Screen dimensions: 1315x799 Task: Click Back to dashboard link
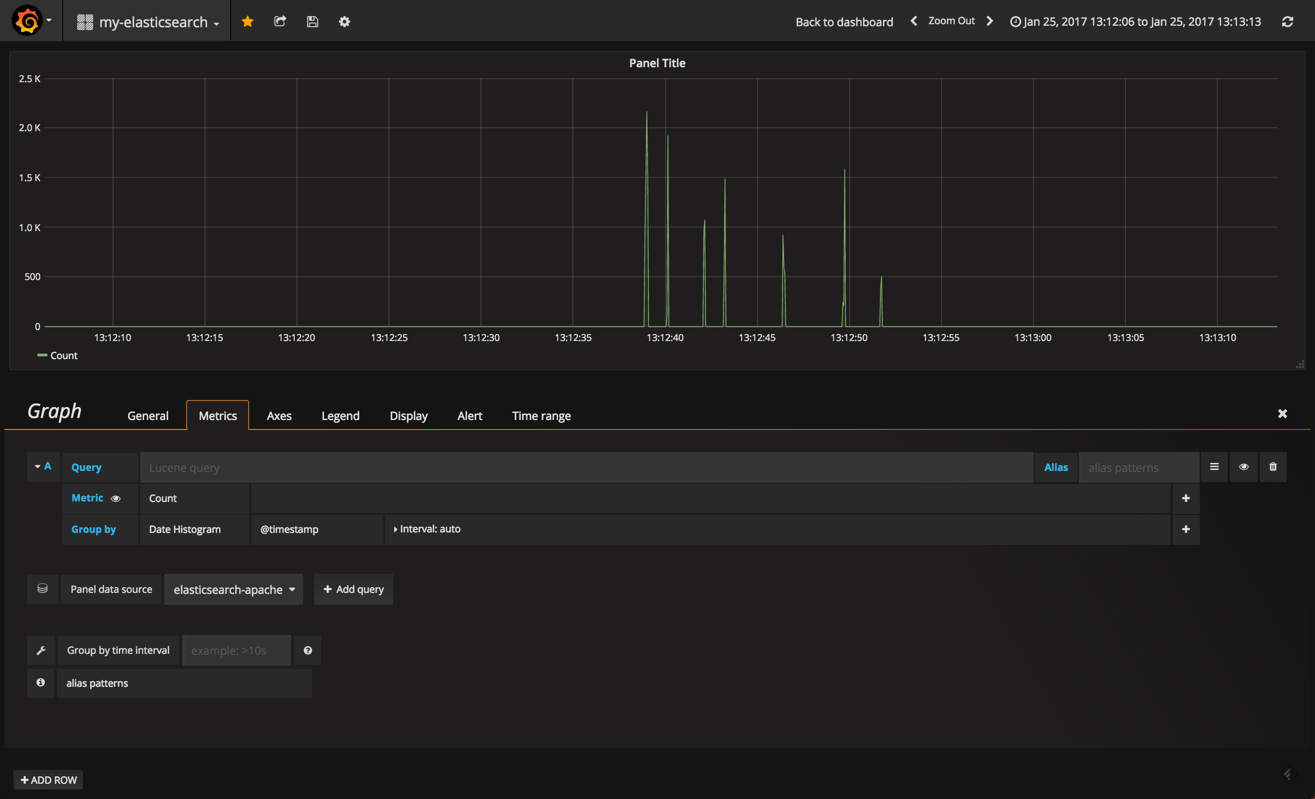843,22
